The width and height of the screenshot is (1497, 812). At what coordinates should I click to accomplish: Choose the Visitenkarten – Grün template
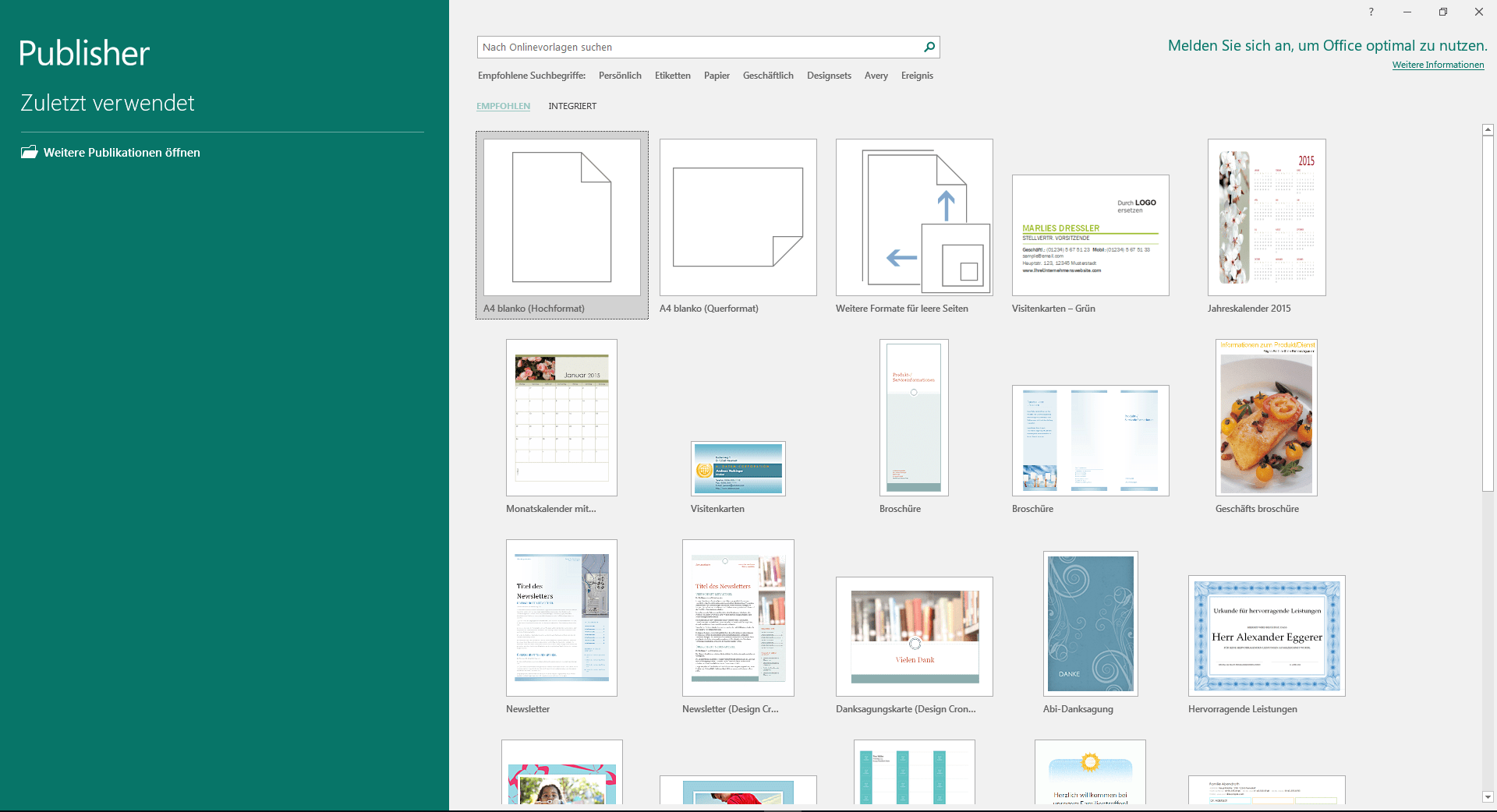tap(1090, 234)
